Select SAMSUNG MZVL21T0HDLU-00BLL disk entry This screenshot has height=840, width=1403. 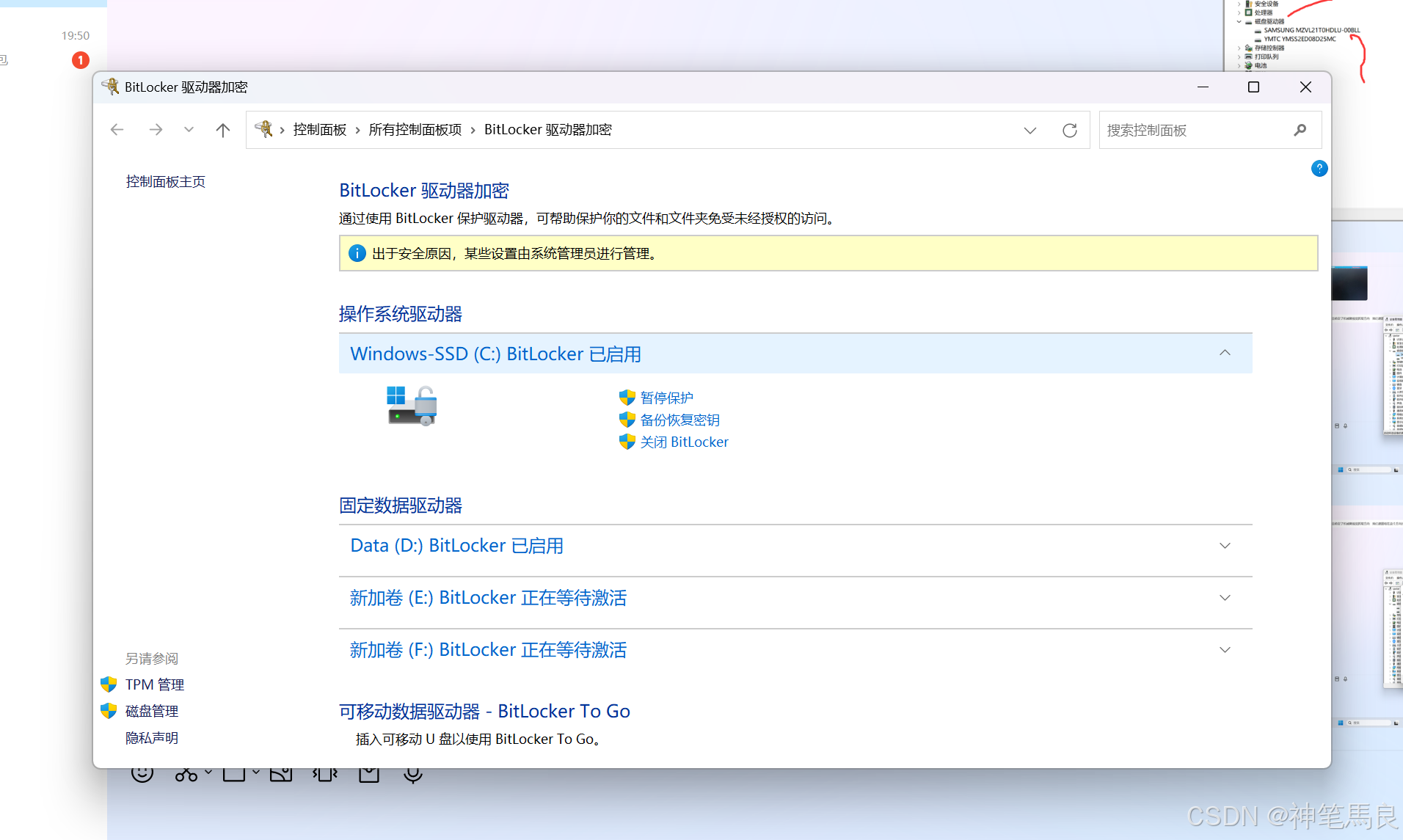(1311, 31)
